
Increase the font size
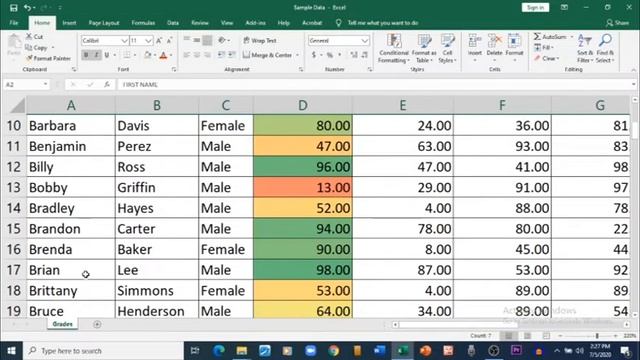coord(159,40)
